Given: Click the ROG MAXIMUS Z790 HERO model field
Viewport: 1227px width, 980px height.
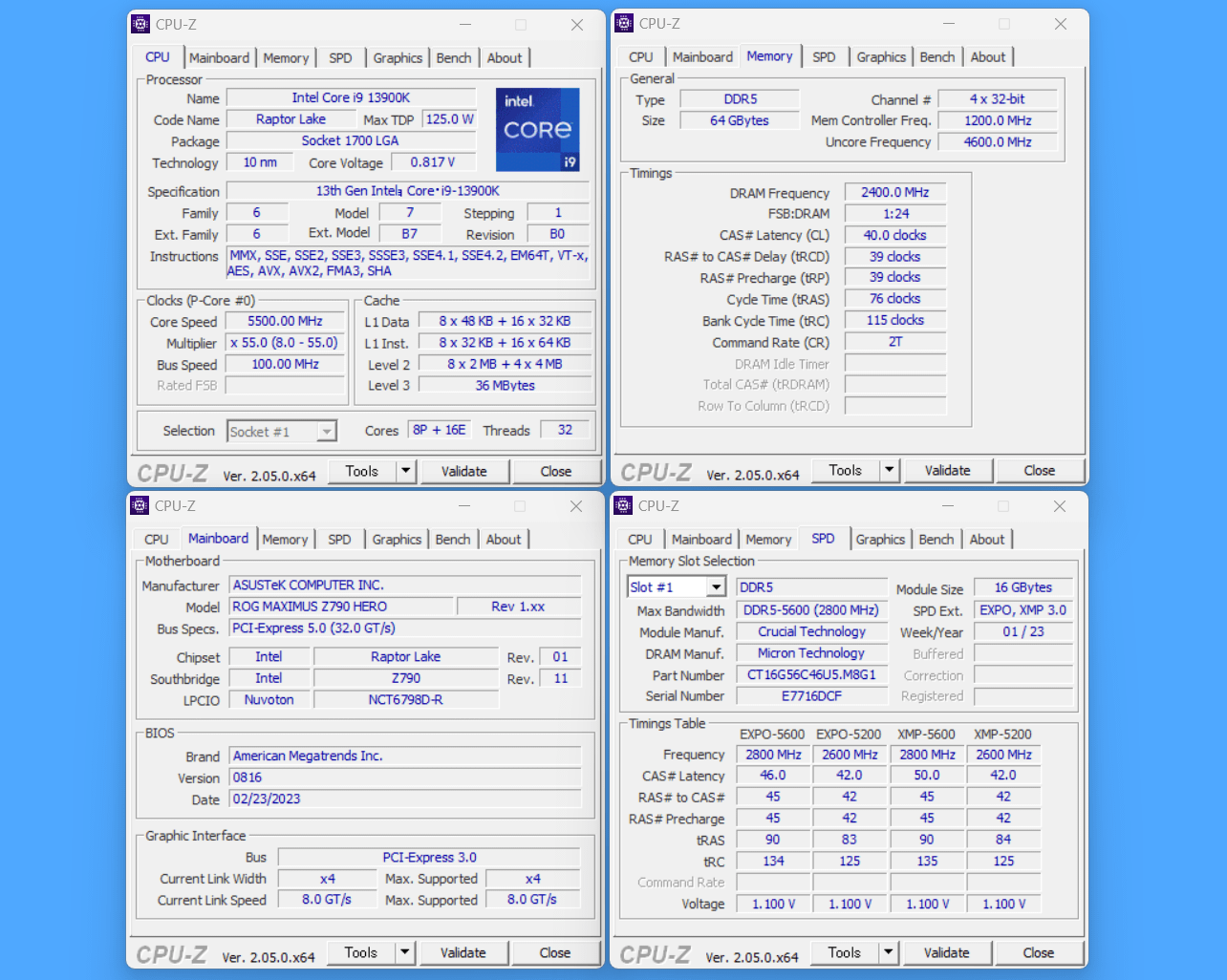Looking at the screenshot, I should pyautogui.click(x=341, y=607).
